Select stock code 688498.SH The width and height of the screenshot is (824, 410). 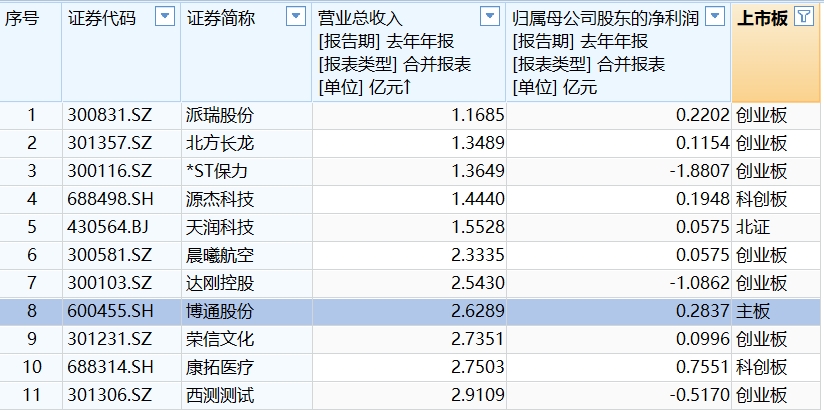pyautogui.click(x=110, y=199)
